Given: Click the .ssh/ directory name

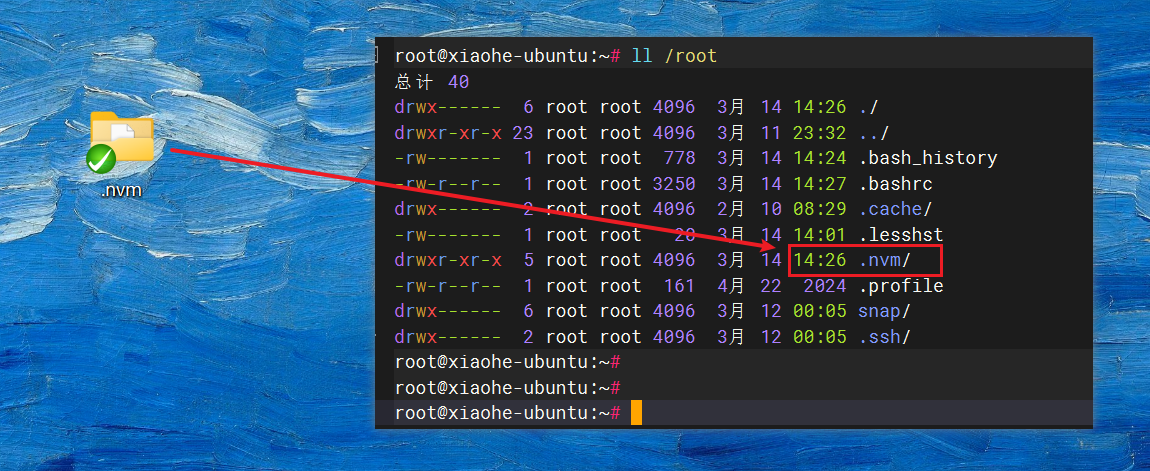Looking at the screenshot, I should (885, 337).
